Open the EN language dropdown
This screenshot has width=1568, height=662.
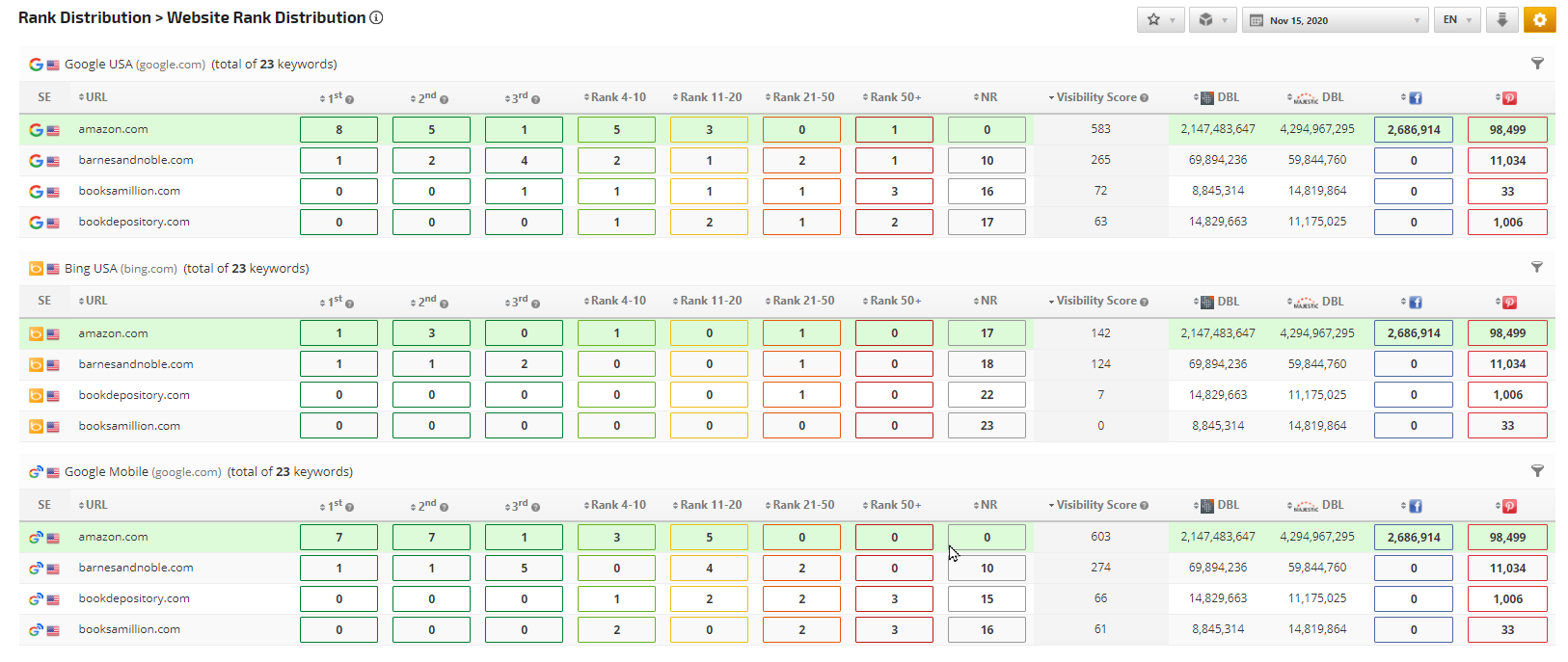click(1456, 20)
